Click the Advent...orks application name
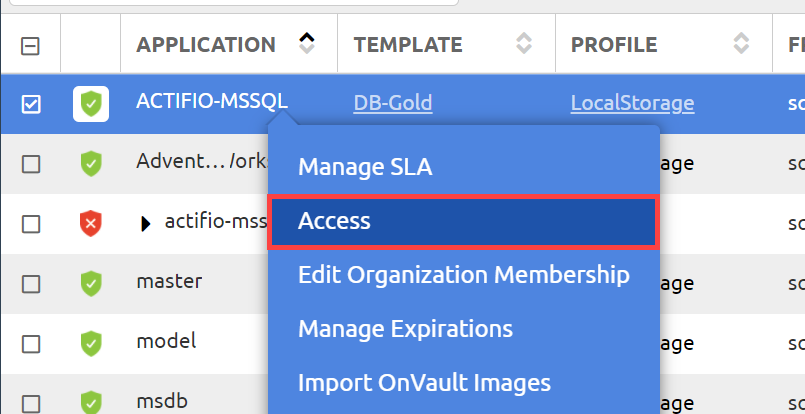Screen dimensions: 805x414 (x=202, y=162)
